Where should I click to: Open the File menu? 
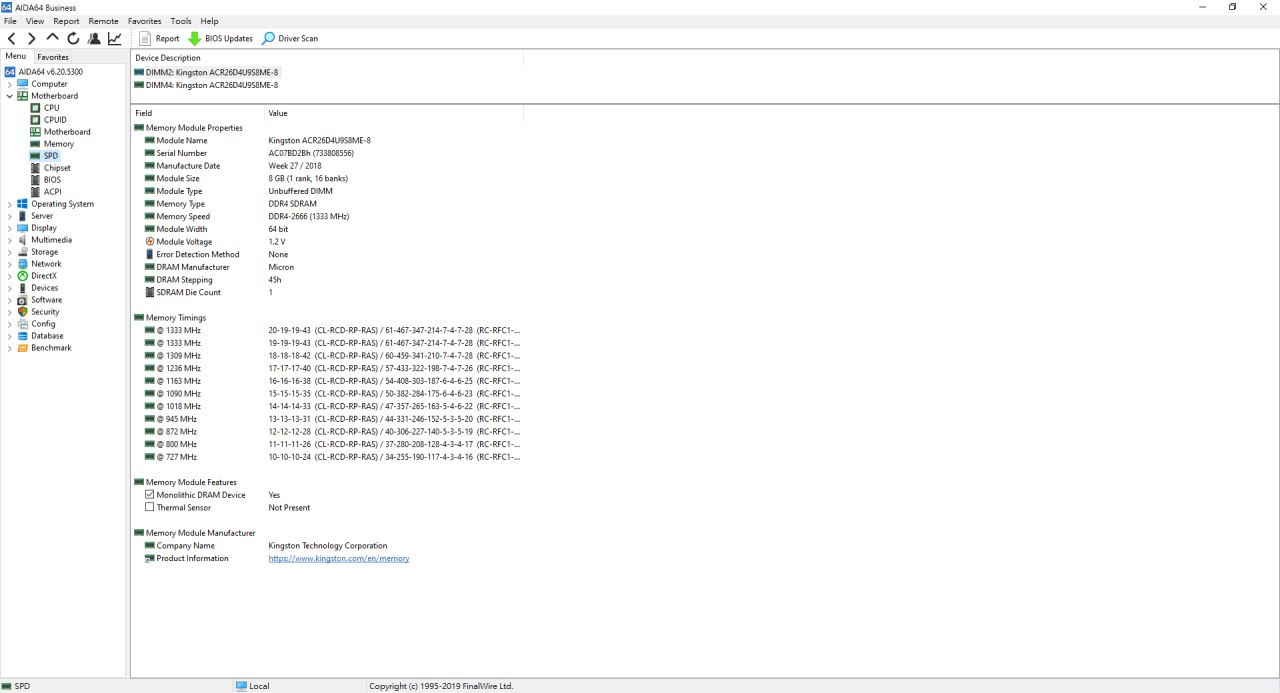(x=10, y=21)
